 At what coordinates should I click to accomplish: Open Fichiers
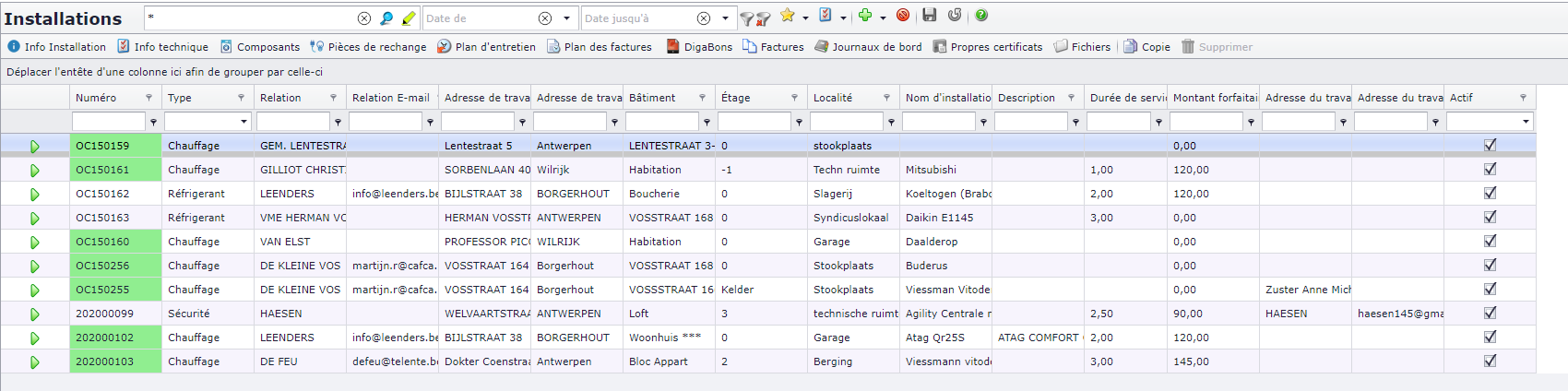1082,47
